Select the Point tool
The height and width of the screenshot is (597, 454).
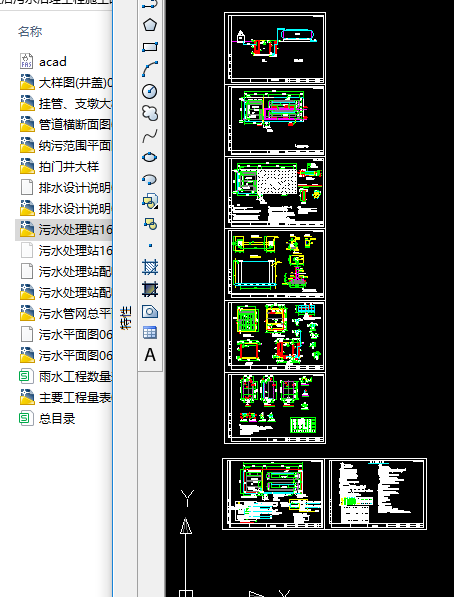tap(150, 246)
